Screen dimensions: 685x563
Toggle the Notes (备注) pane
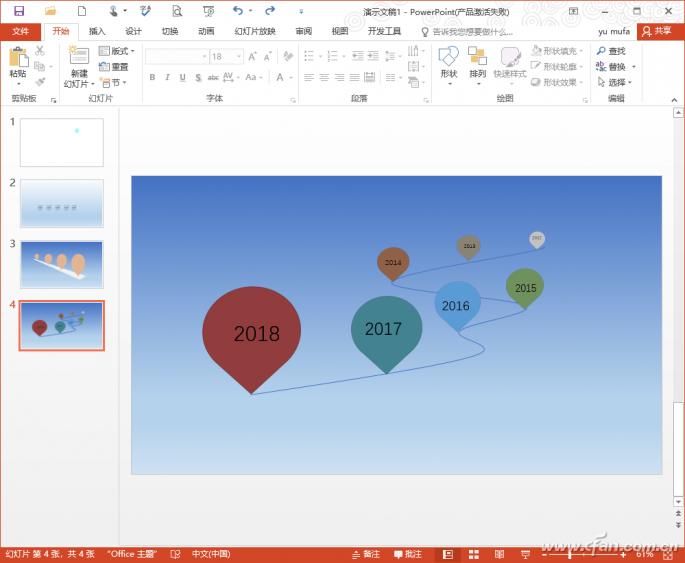pos(365,554)
